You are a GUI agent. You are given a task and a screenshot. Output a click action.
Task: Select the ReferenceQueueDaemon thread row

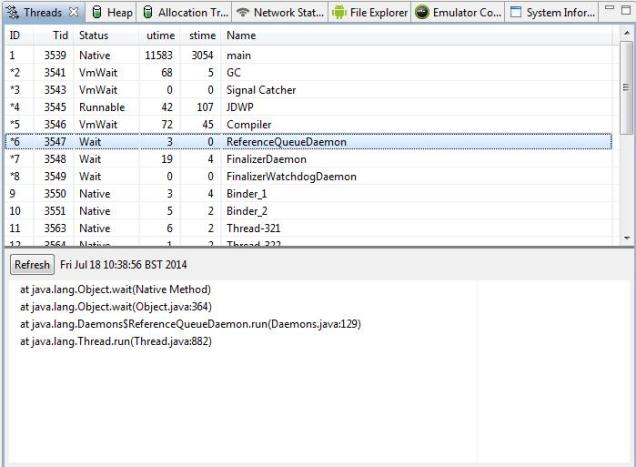[x=308, y=142]
